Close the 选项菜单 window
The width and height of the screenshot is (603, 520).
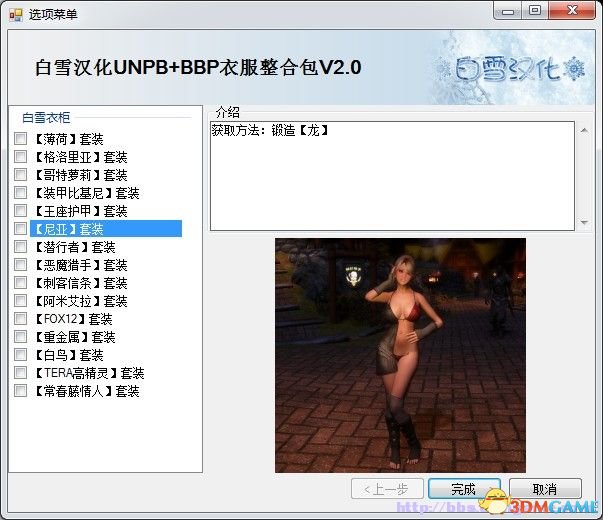572,11
